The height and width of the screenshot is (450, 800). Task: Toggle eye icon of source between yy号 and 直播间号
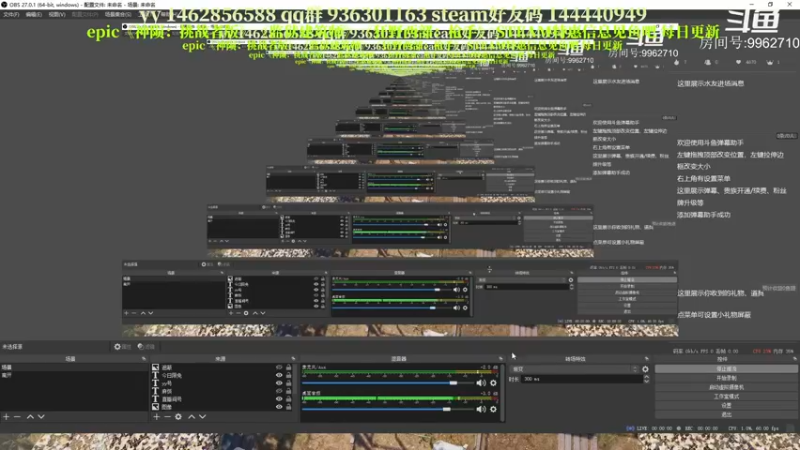tap(279, 391)
